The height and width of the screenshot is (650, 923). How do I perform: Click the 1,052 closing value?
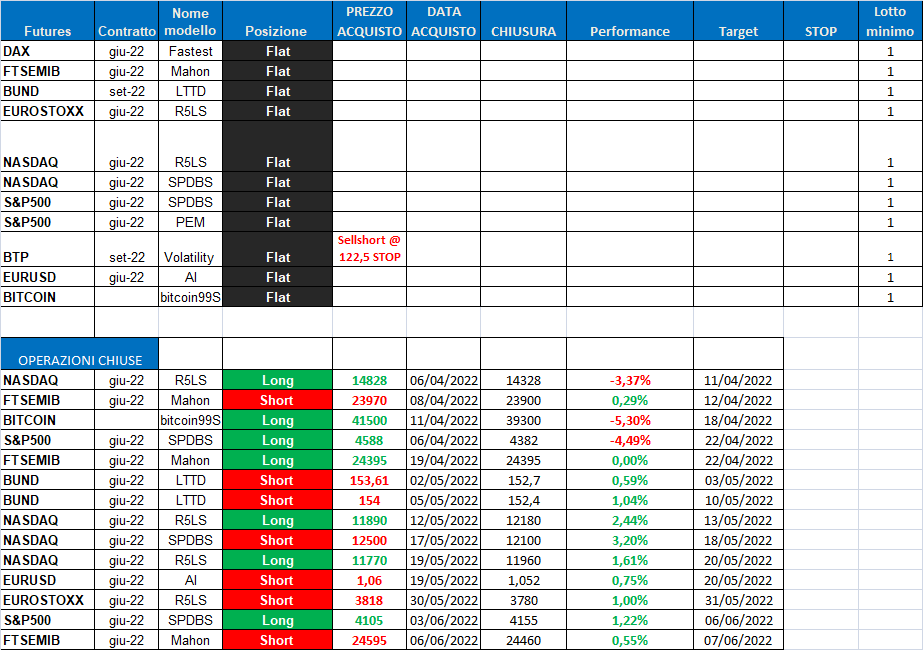524,581
